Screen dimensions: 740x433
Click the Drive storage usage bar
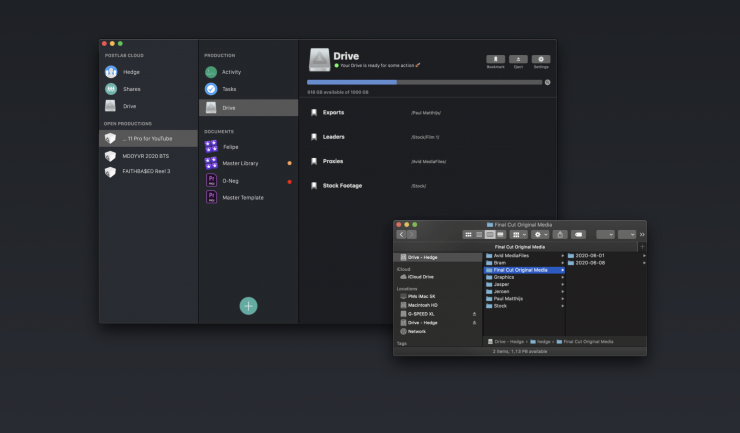pyautogui.click(x=424, y=82)
